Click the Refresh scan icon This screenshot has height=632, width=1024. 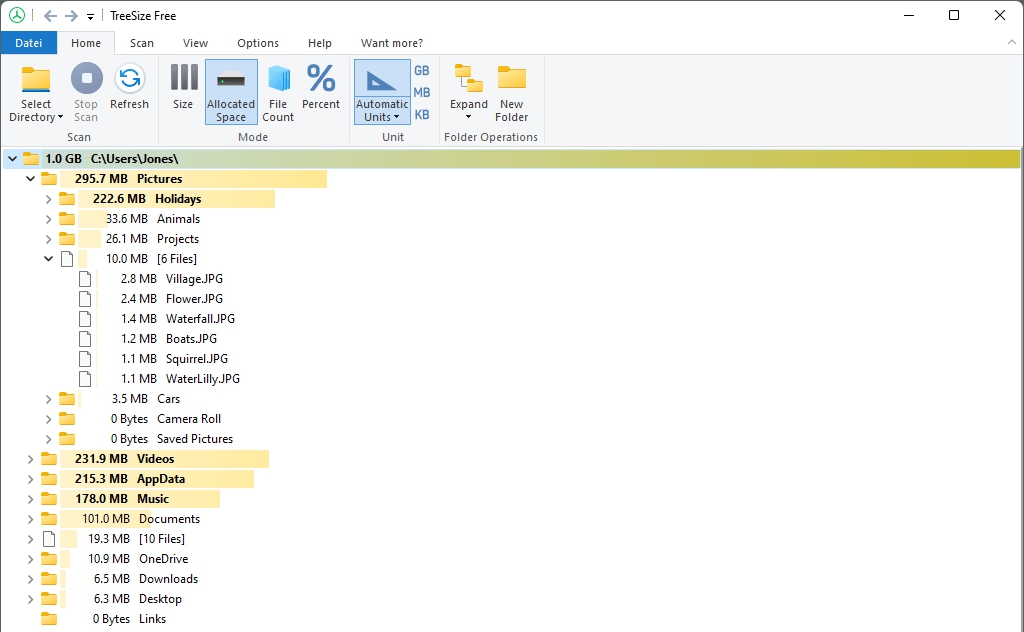point(129,80)
